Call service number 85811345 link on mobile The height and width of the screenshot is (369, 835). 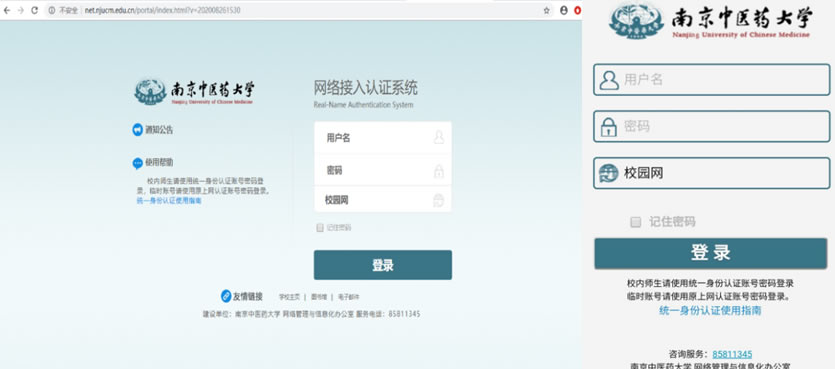pyautogui.click(x=732, y=354)
